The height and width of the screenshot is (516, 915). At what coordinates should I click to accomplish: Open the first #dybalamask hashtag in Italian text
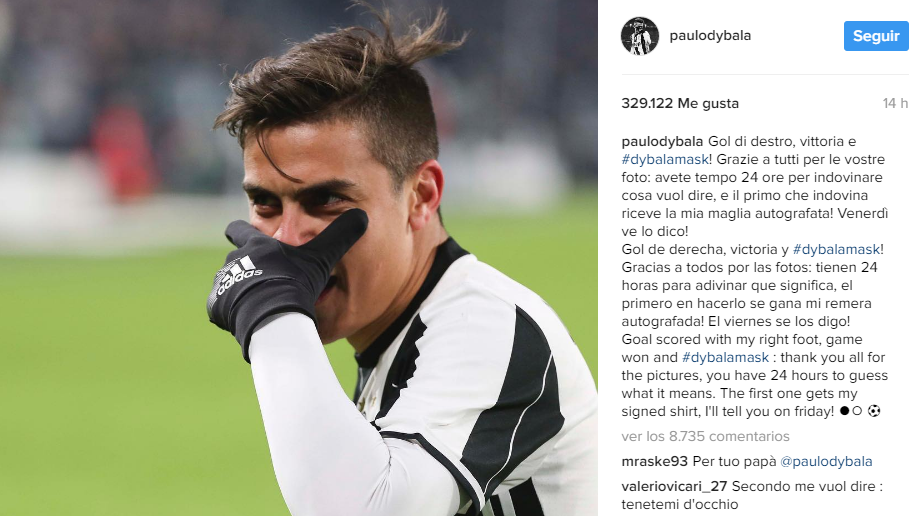(x=665, y=159)
